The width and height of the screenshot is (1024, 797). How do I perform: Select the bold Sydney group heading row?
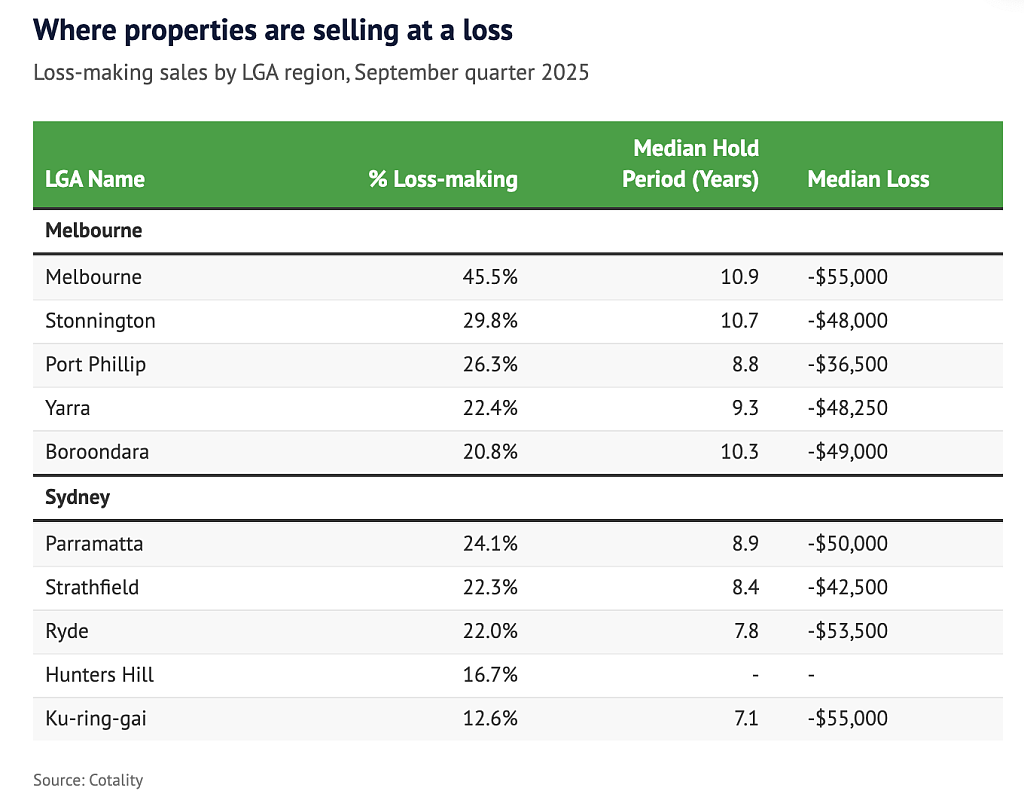[78, 497]
